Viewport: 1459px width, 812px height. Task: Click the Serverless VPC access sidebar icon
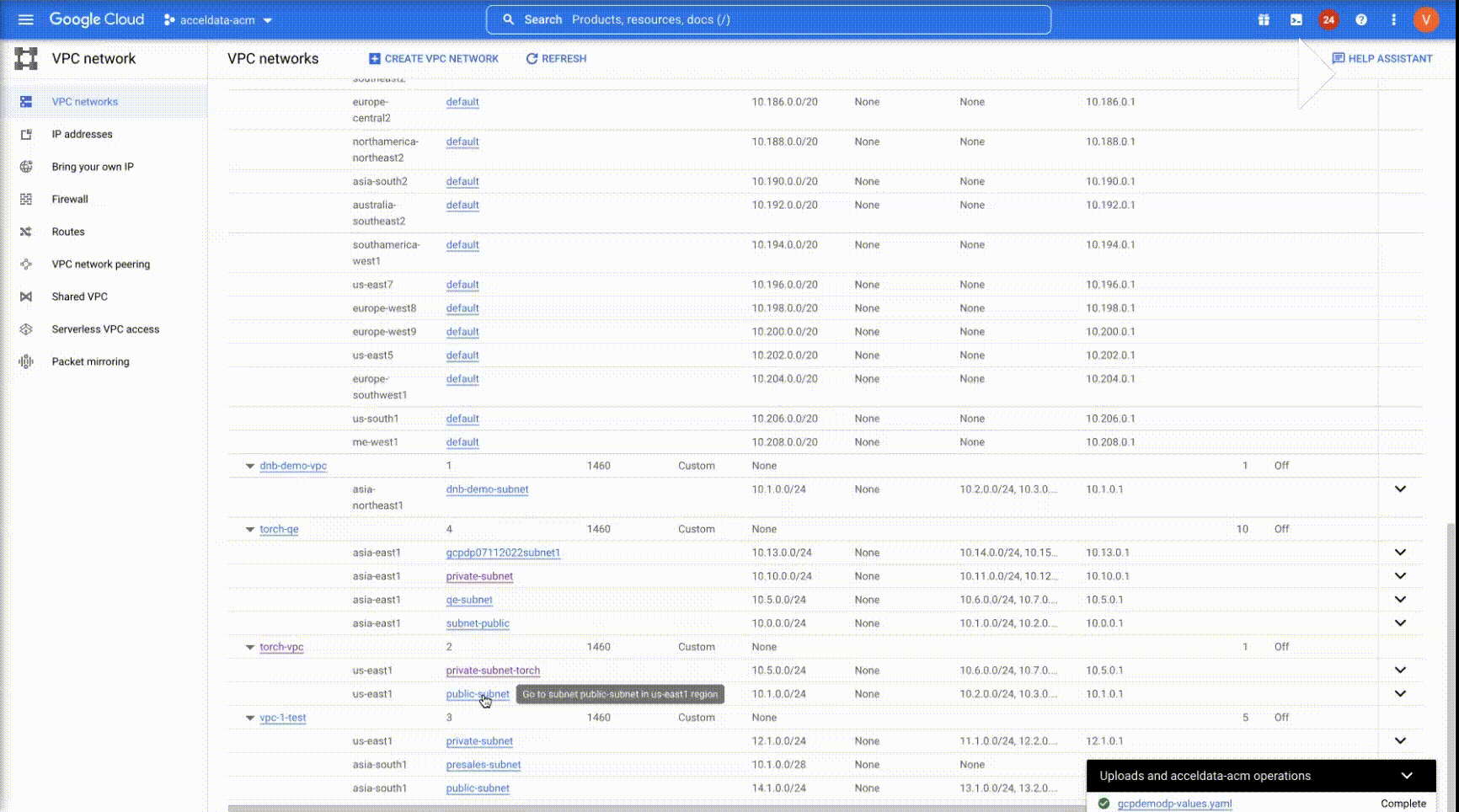(x=26, y=329)
